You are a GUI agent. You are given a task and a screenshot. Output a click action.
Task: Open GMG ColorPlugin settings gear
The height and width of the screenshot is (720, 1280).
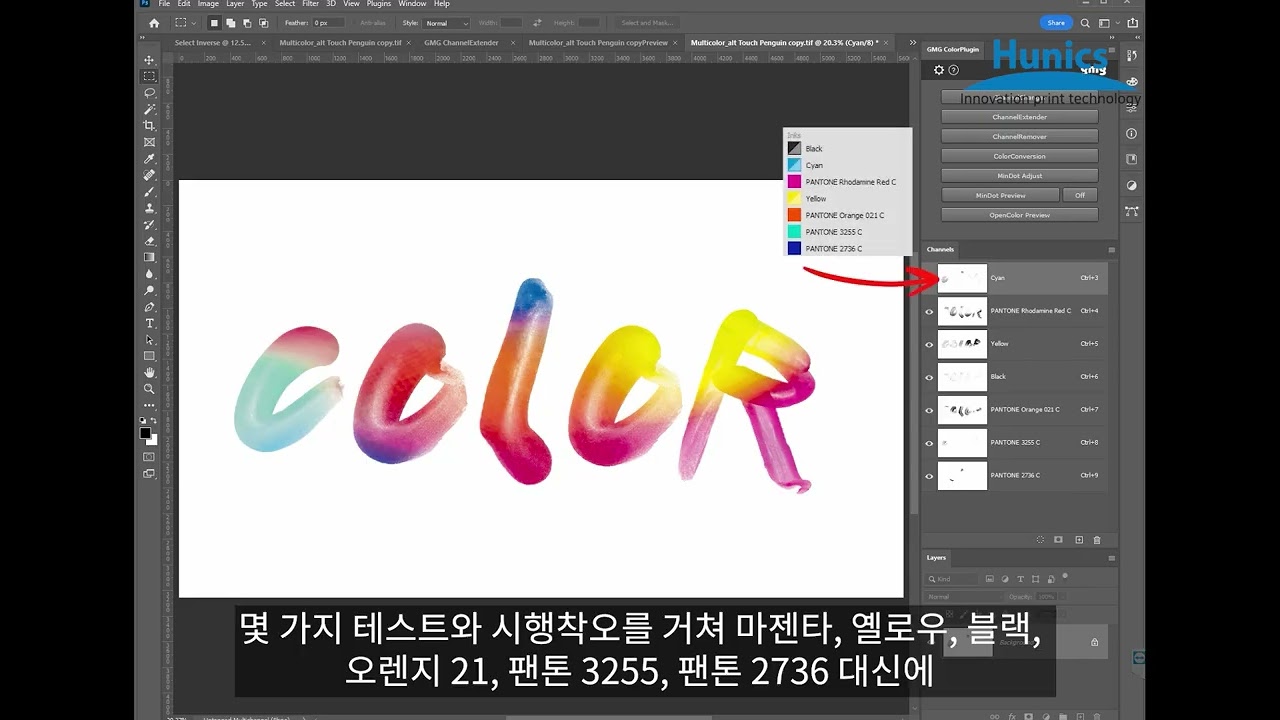939,70
